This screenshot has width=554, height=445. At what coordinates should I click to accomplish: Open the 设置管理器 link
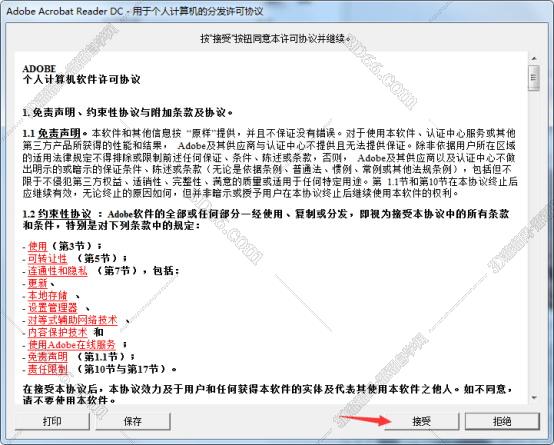(53, 308)
